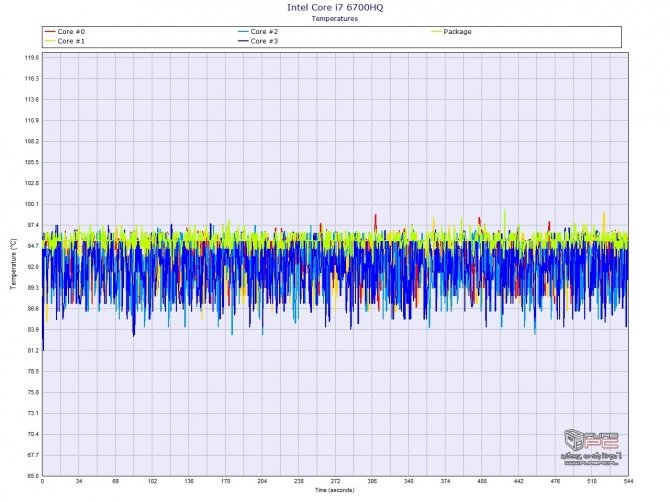Screen dimensions: 670x502
Task: Click the 81.2 tick on temperature axis
Action: [x=31, y=351]
